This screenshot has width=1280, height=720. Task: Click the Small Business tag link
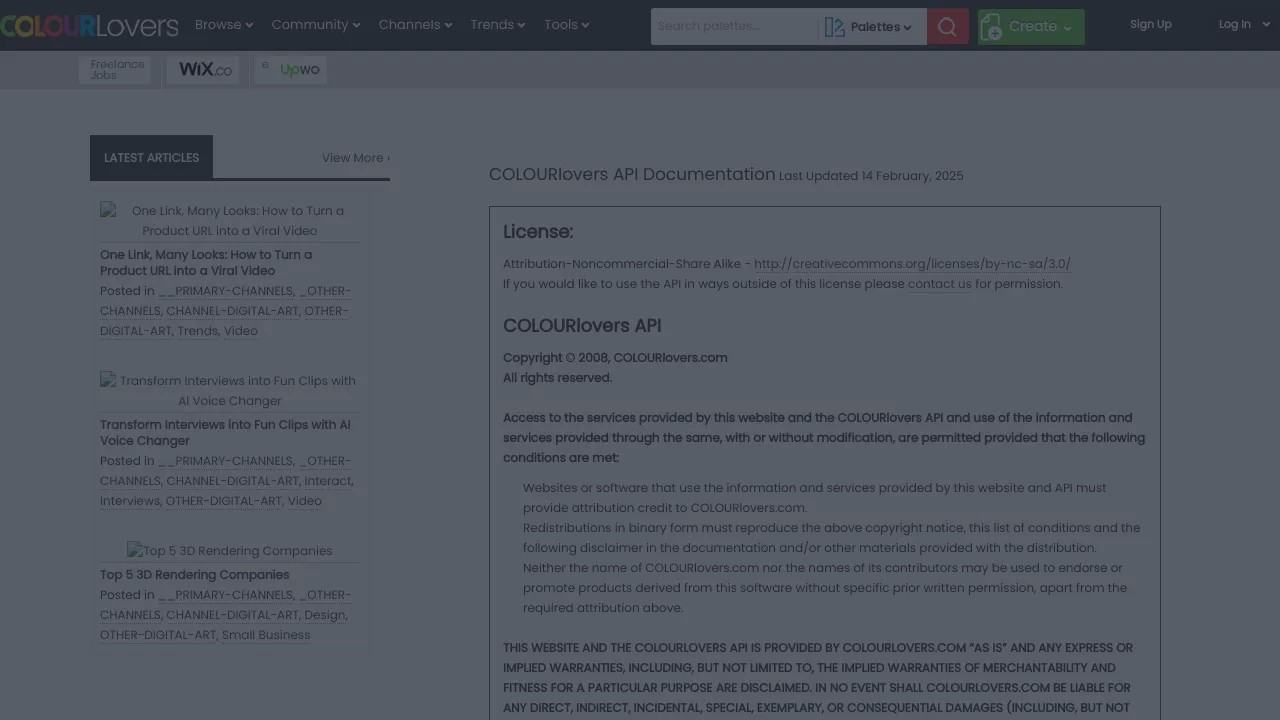point(266,635)
